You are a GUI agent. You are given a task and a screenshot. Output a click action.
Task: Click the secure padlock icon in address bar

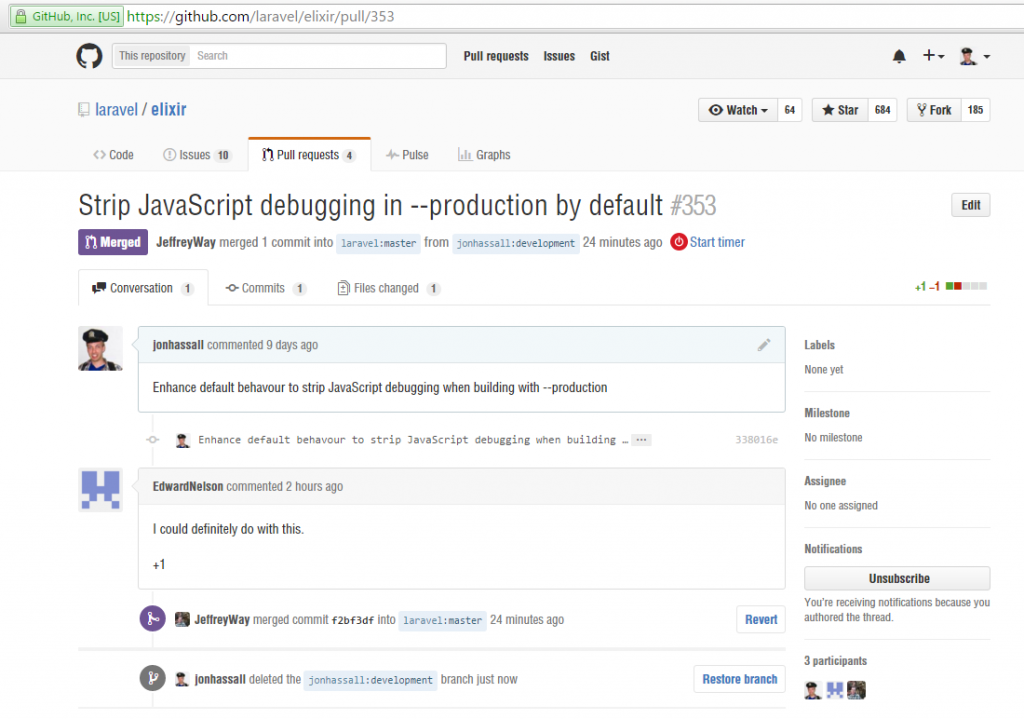(21, 16)
